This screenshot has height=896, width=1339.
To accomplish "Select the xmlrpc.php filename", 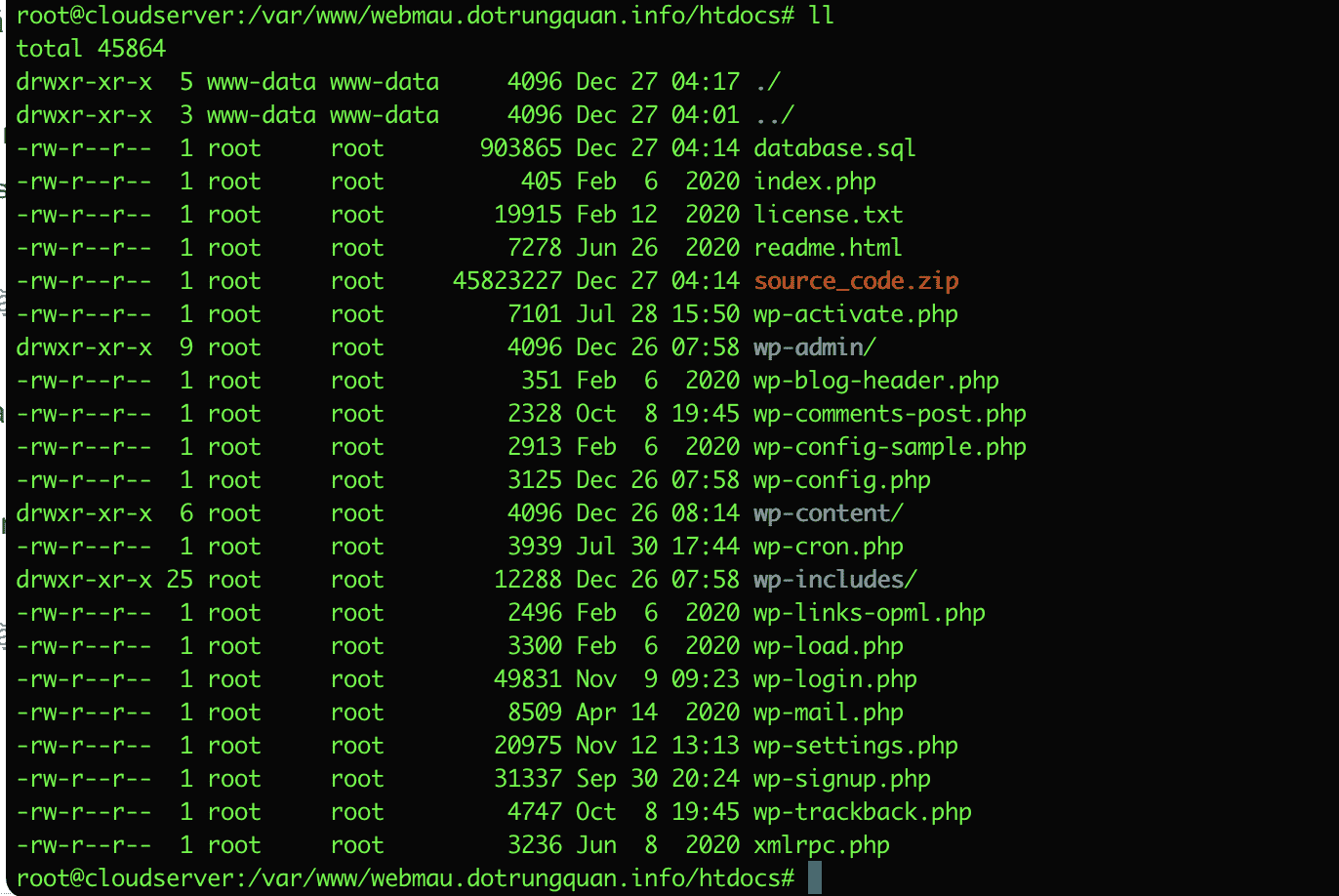I will (821, 845).
